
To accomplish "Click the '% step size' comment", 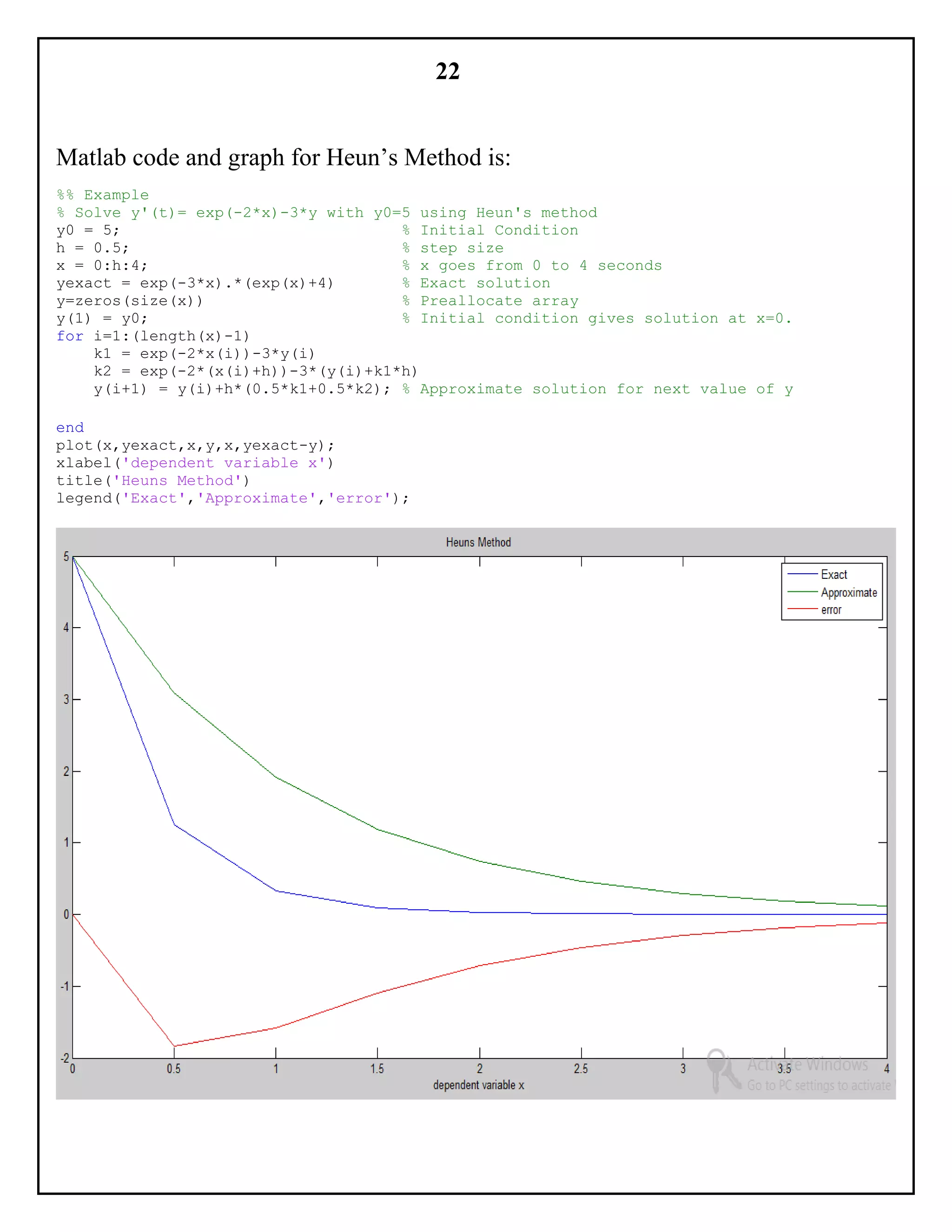I will tap(453, 248).
